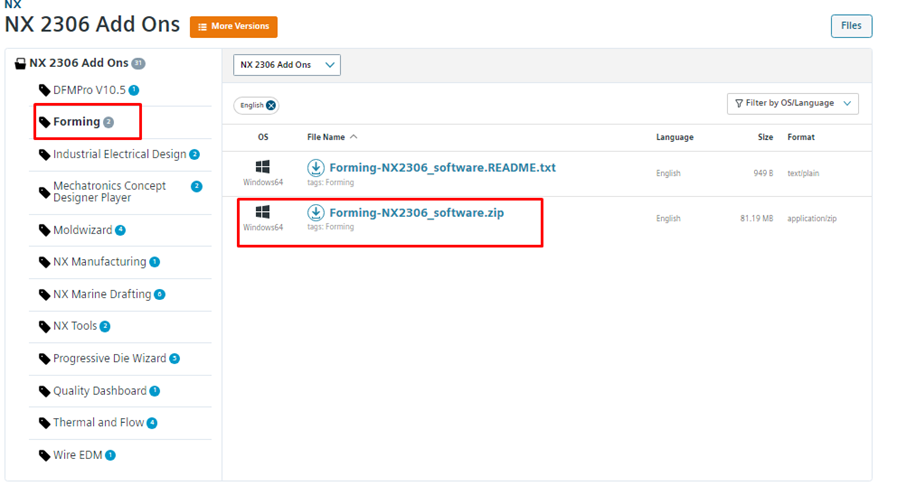Click count badge next to Moldwizard

(x=120, y=231)
